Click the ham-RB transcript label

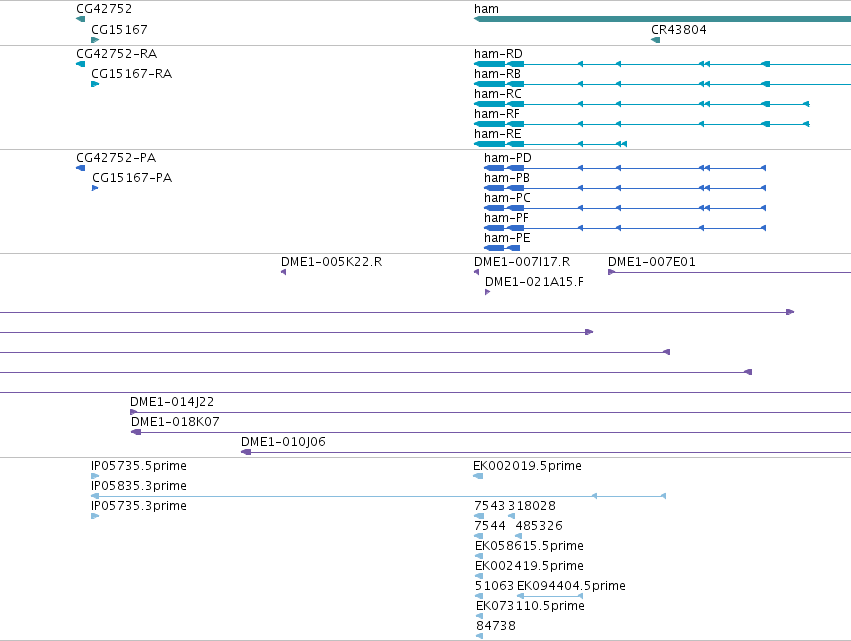[x=498, y=73]
